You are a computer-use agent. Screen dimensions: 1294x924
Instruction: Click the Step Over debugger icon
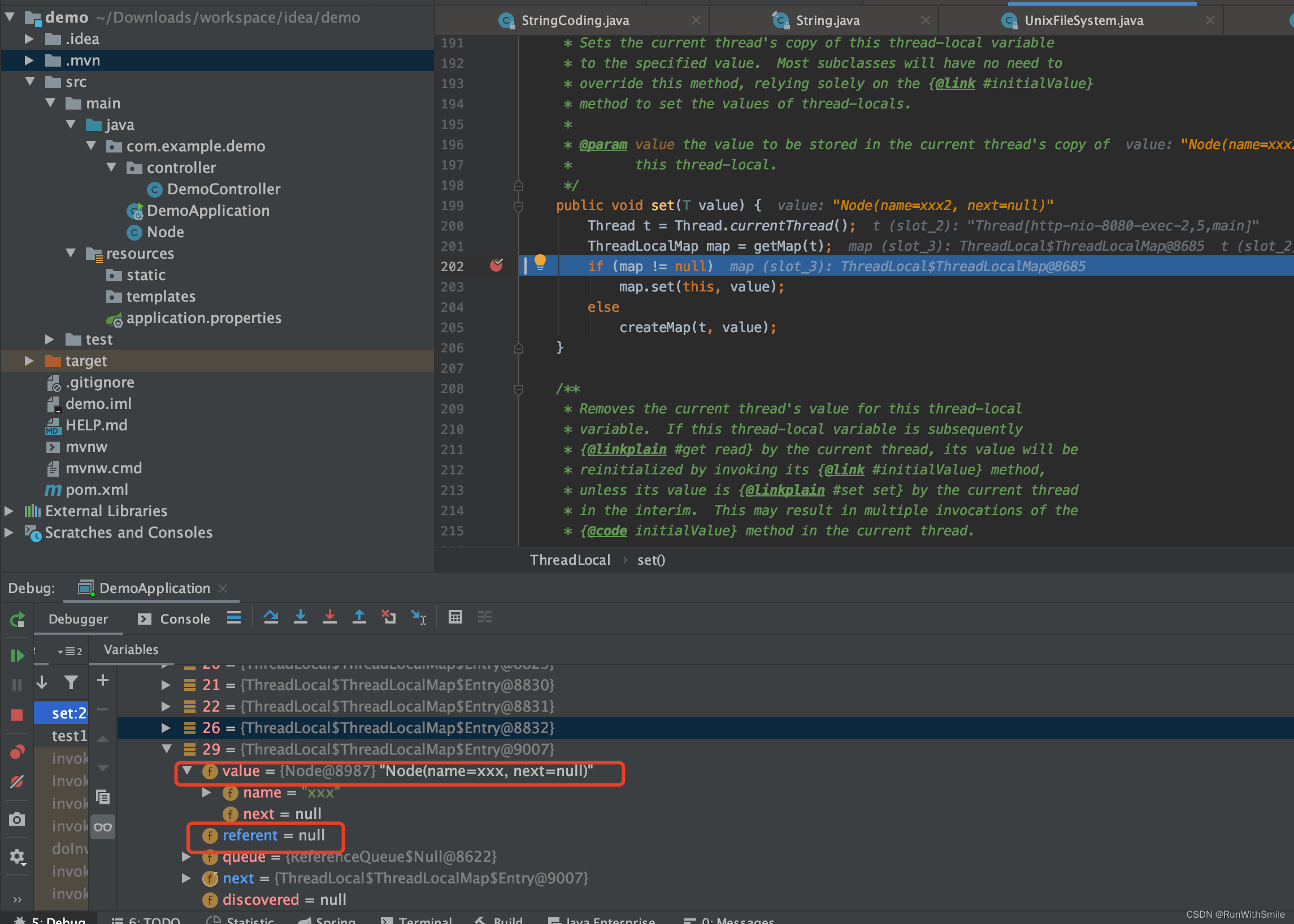(x=271, y=617)
